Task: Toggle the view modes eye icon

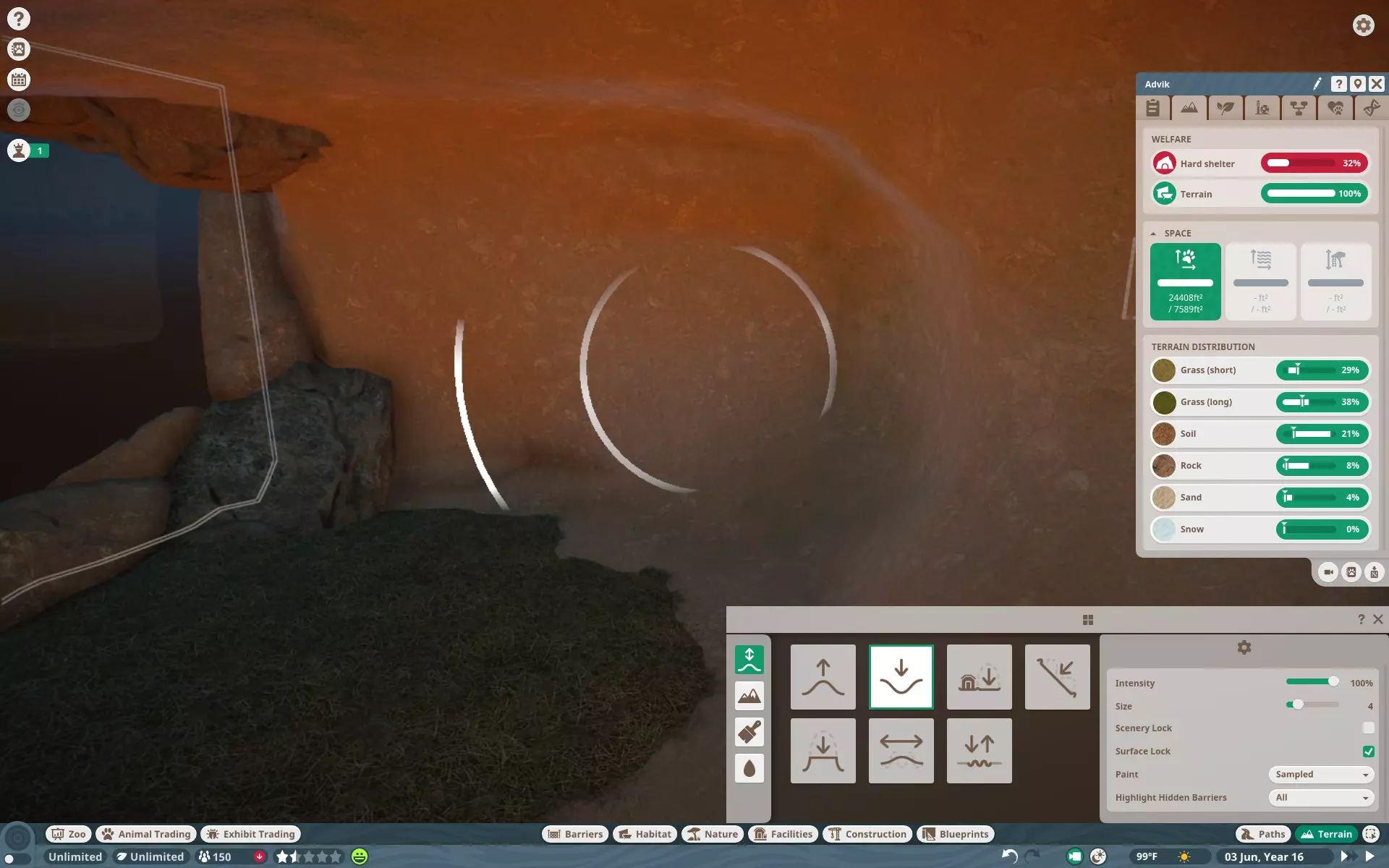Action: pos(19,110)
